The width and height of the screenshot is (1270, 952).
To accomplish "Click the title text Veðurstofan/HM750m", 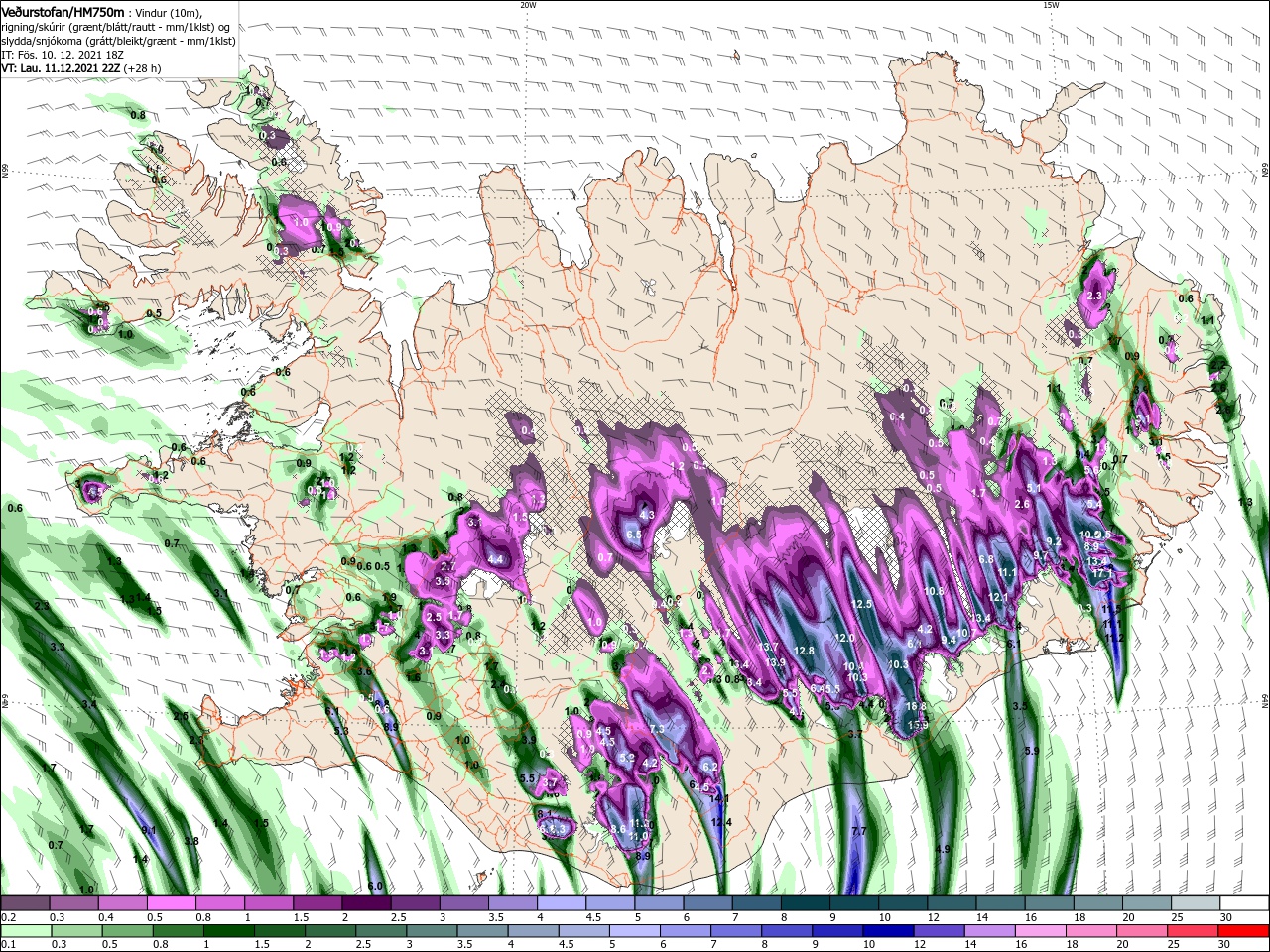I will coord(63,11).
